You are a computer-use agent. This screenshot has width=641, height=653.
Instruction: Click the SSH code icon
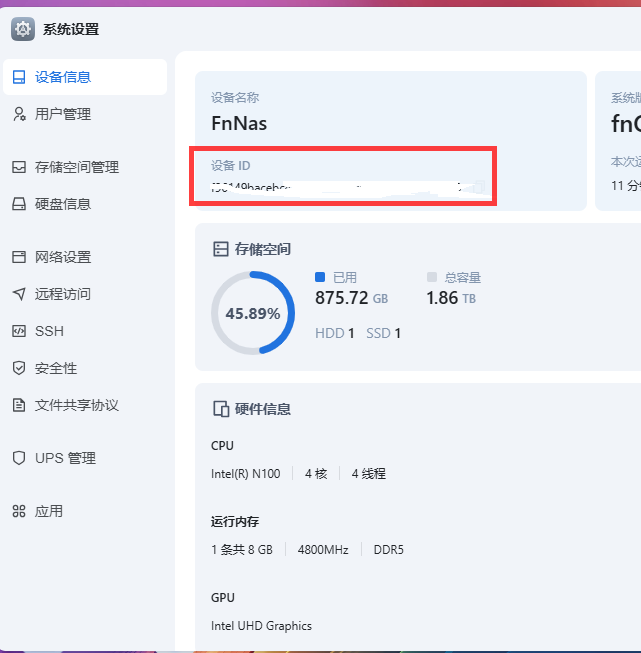pyautogui.click(x=19, y=331)
